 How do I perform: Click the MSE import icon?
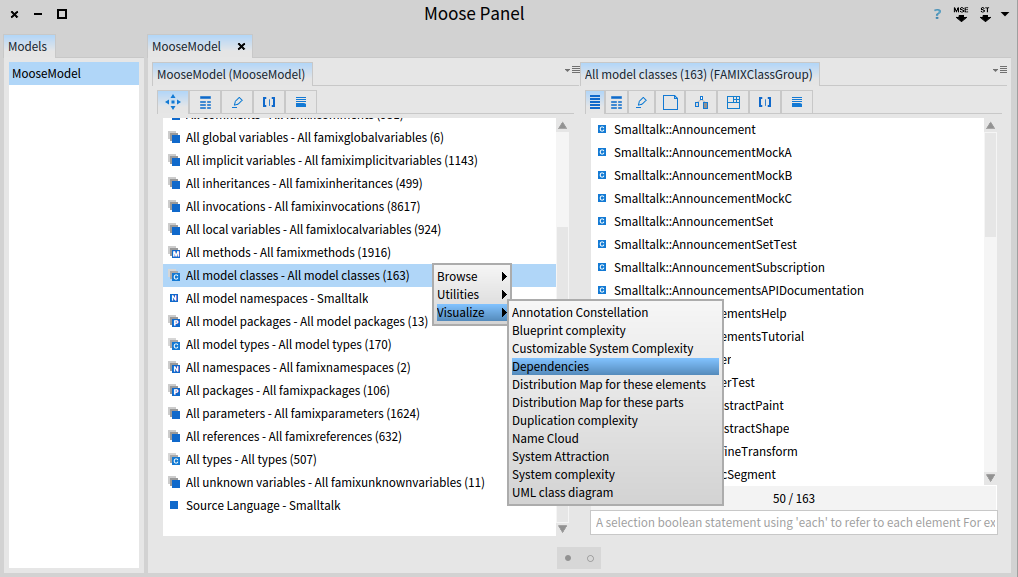pos(961,14)
